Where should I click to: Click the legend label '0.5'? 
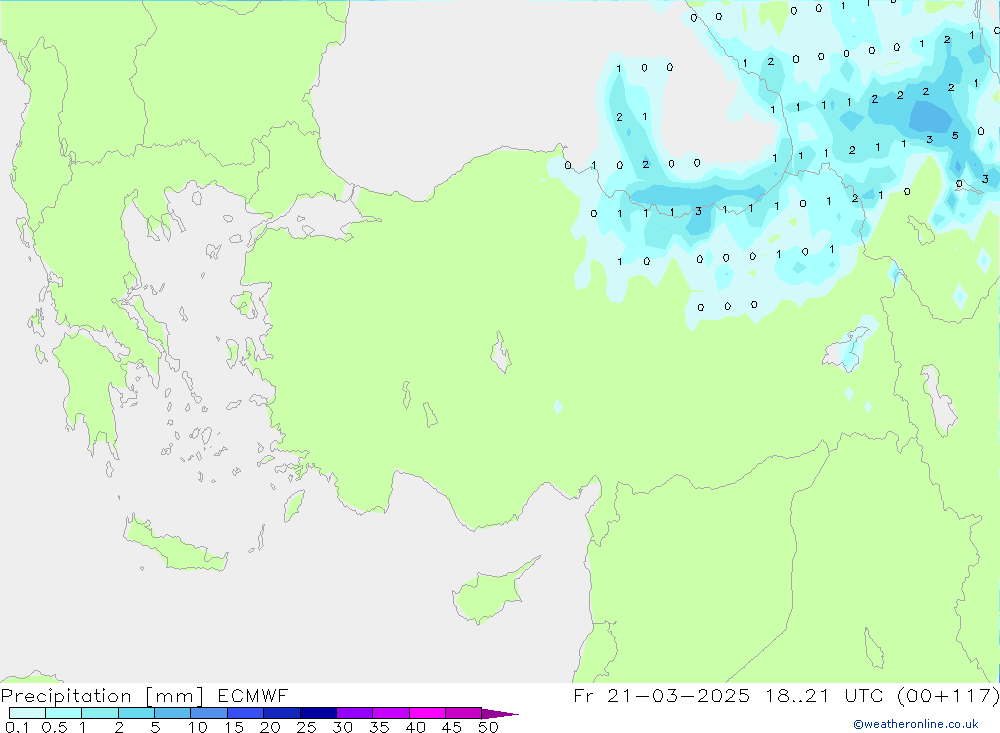(x=54, y=727)
